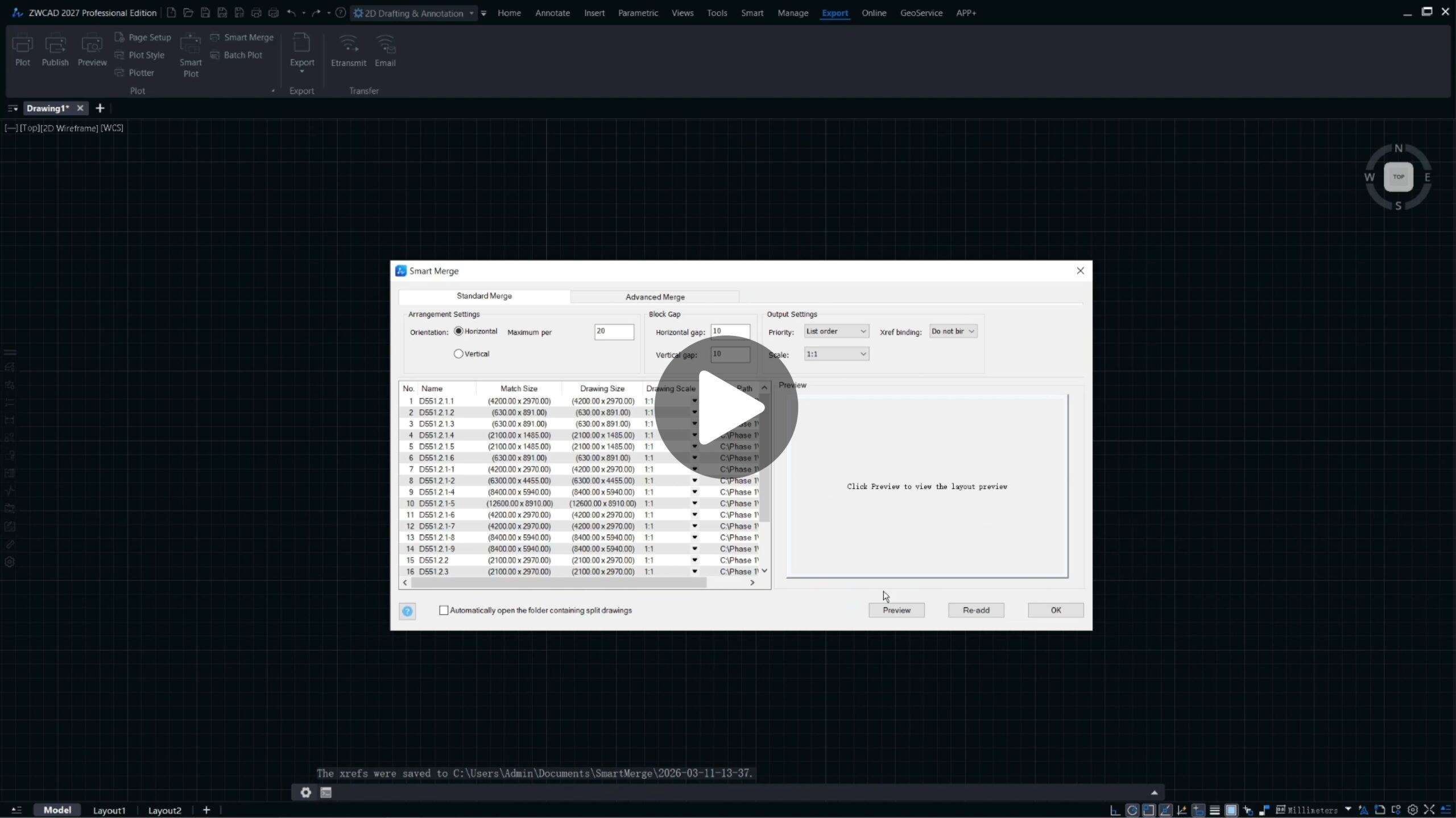The width and height of the screenshot is (1456, 818).
Task: Open the Priority List order dropdown
Action: tap(836, 331)
